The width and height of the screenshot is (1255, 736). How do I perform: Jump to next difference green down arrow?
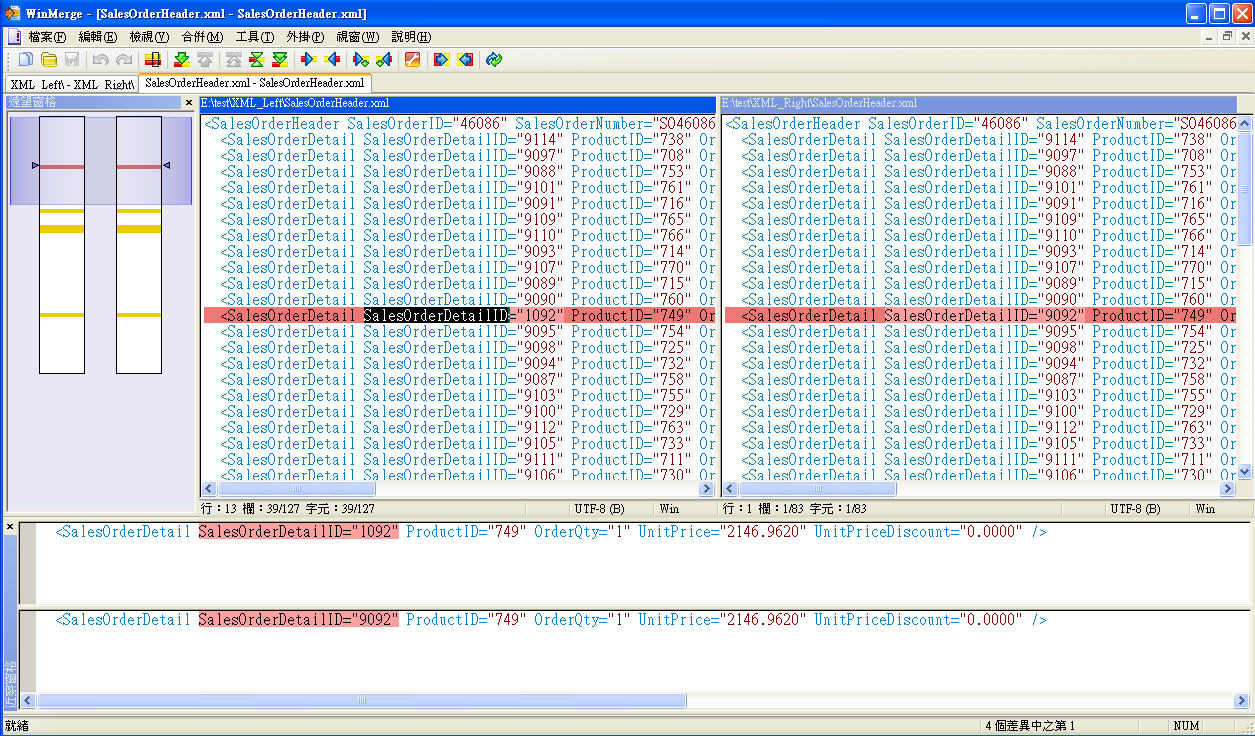pyautogui.click(x=182, y=60)
